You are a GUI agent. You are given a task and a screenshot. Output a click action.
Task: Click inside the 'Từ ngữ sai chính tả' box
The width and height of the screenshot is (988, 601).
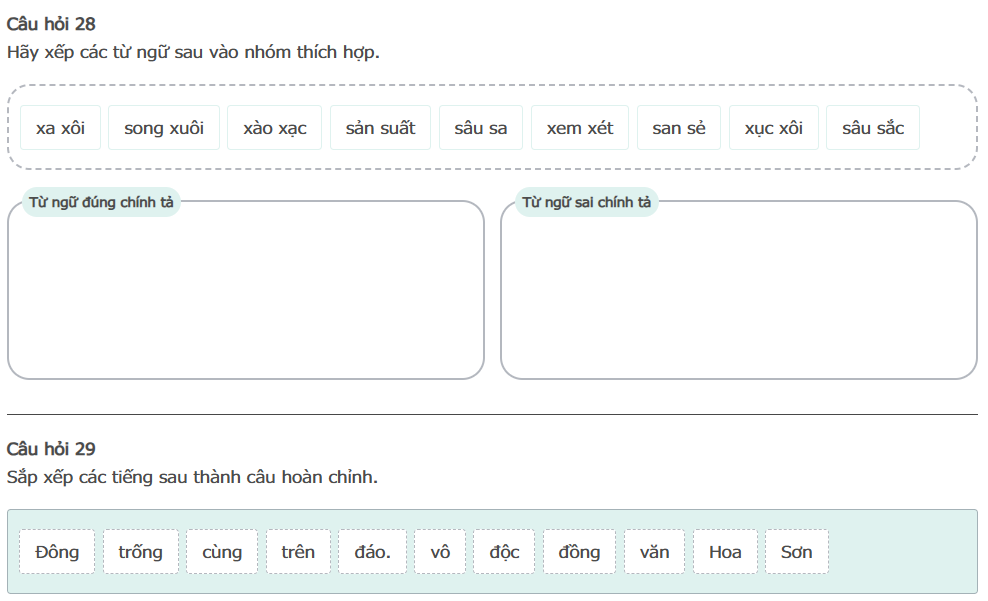click(x=738, y=295)
